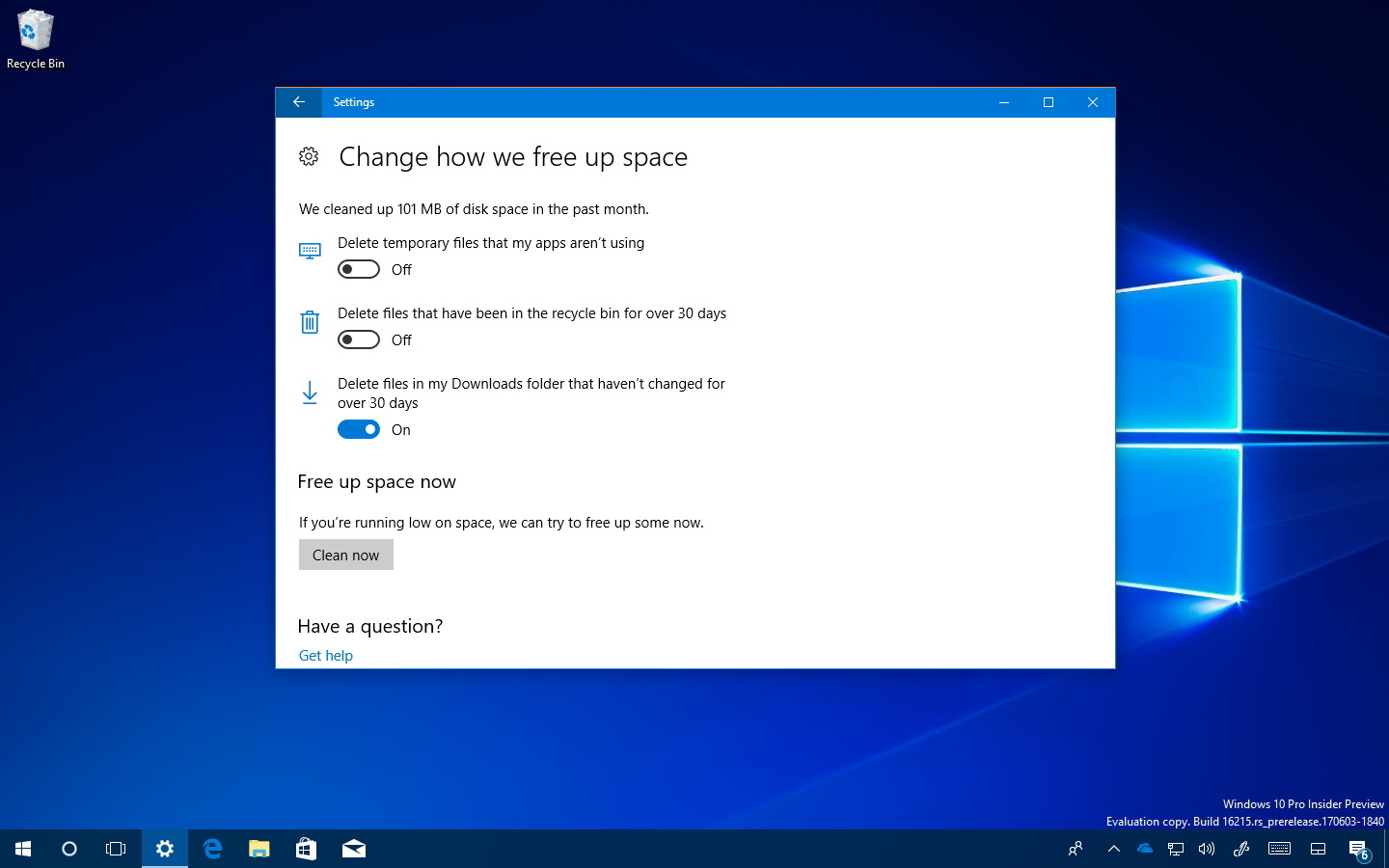
Task: Disable Downloads folder cleanup toggle
Action: tap(359, 429)
